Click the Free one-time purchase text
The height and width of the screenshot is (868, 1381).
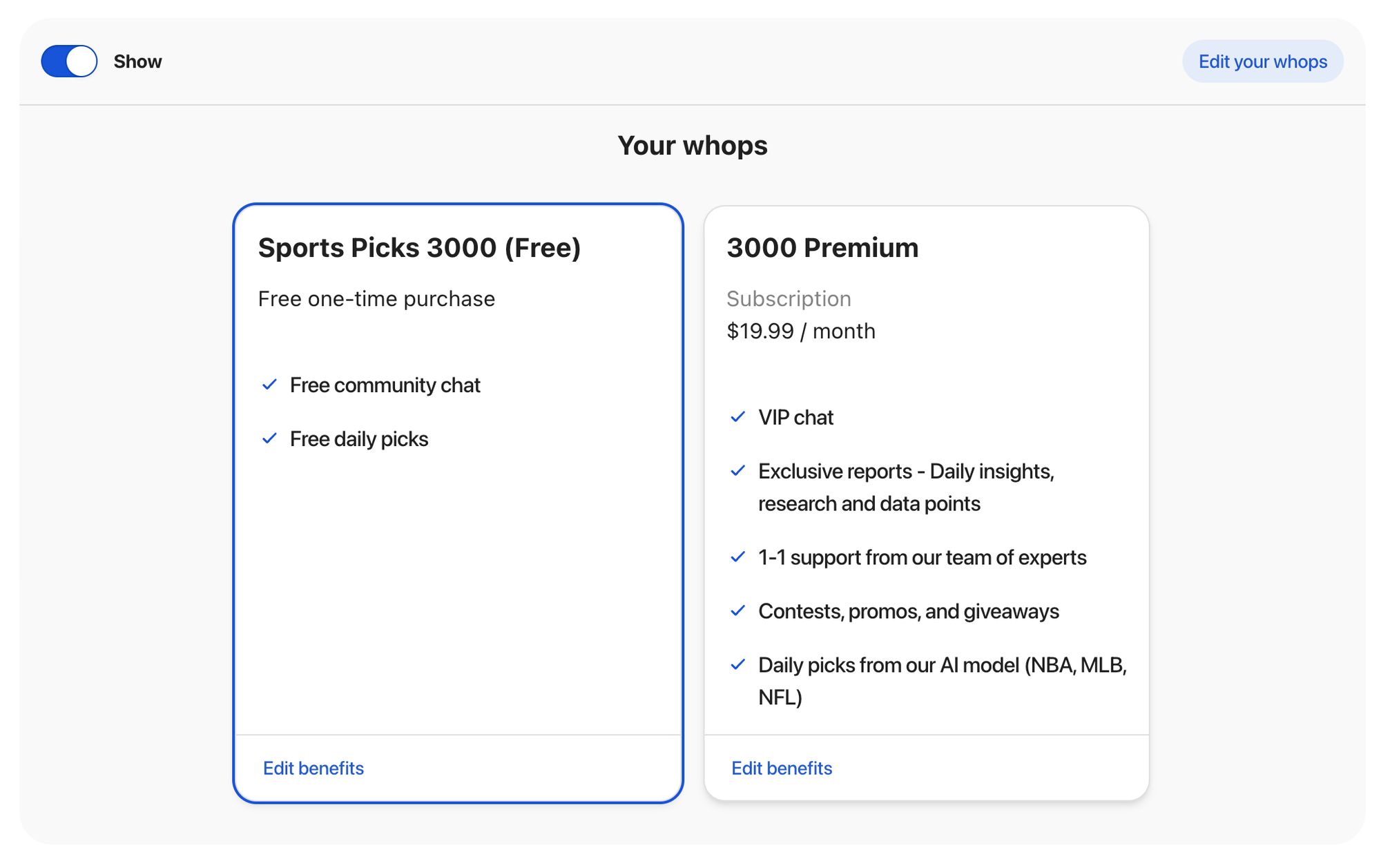pyautogui.click(x=376, y=299)
